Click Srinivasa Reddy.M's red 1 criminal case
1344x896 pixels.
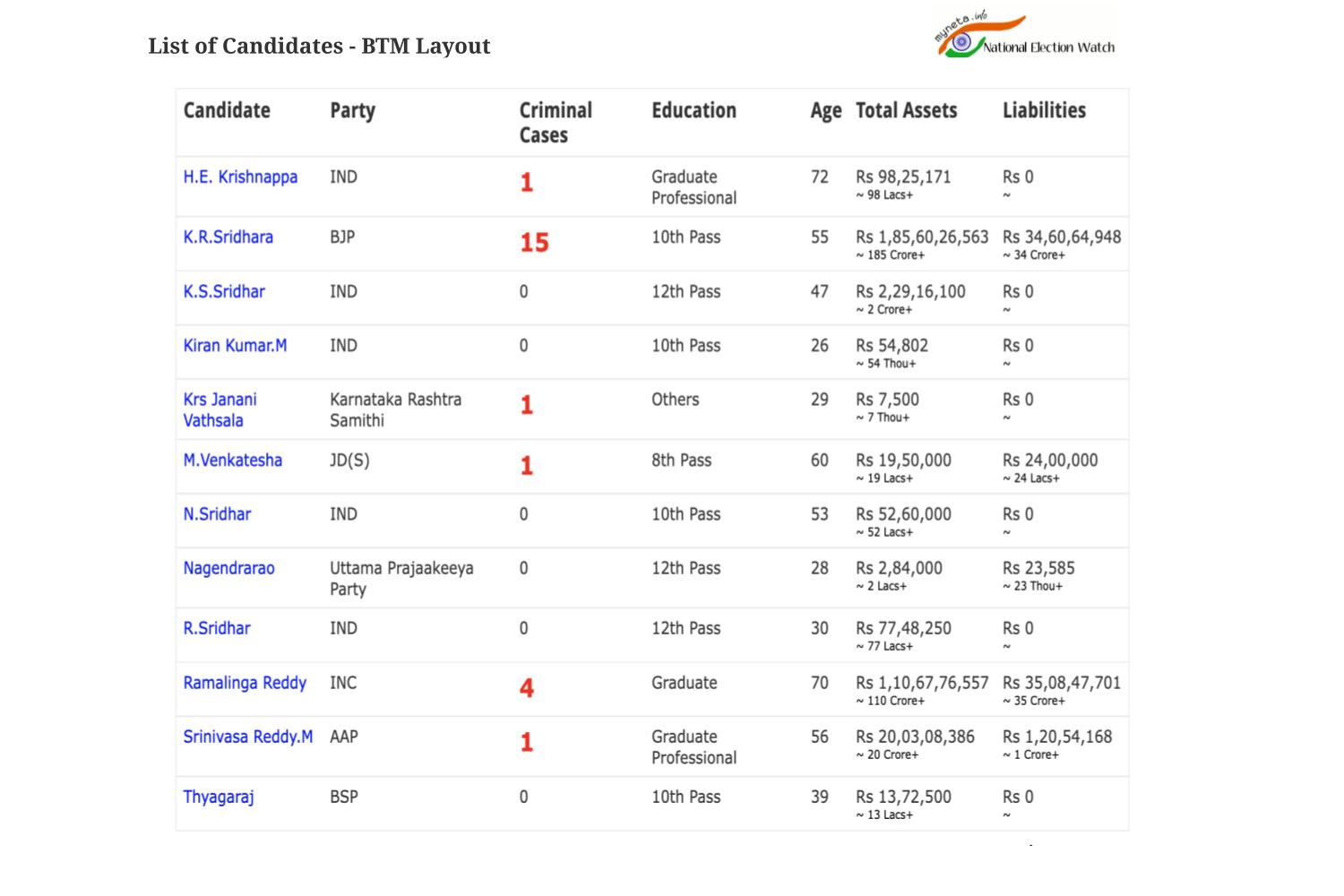click(x=527, y=742)
